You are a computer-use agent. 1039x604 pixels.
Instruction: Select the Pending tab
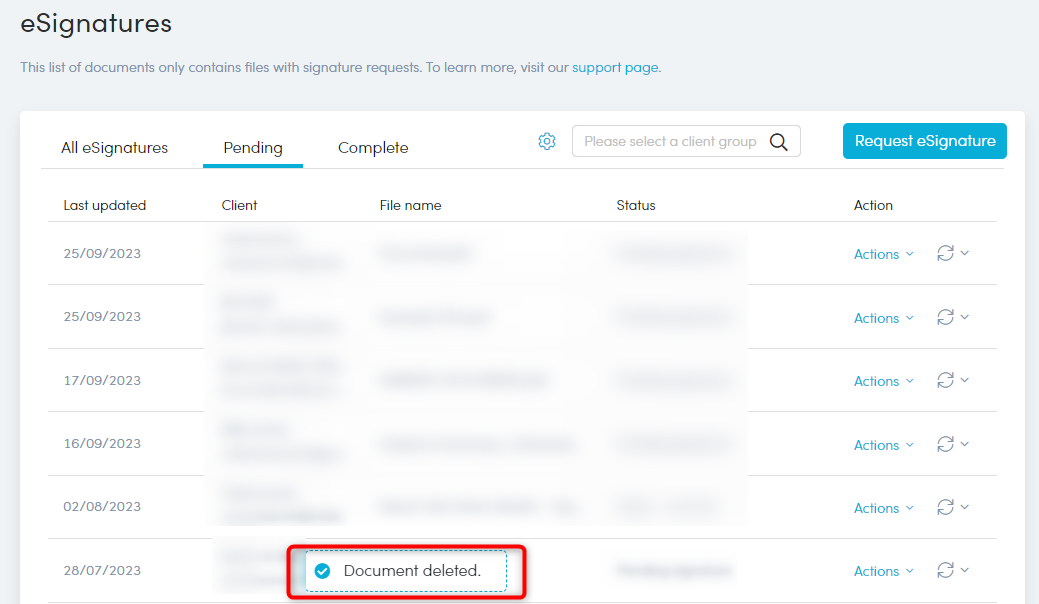(253, 147)
